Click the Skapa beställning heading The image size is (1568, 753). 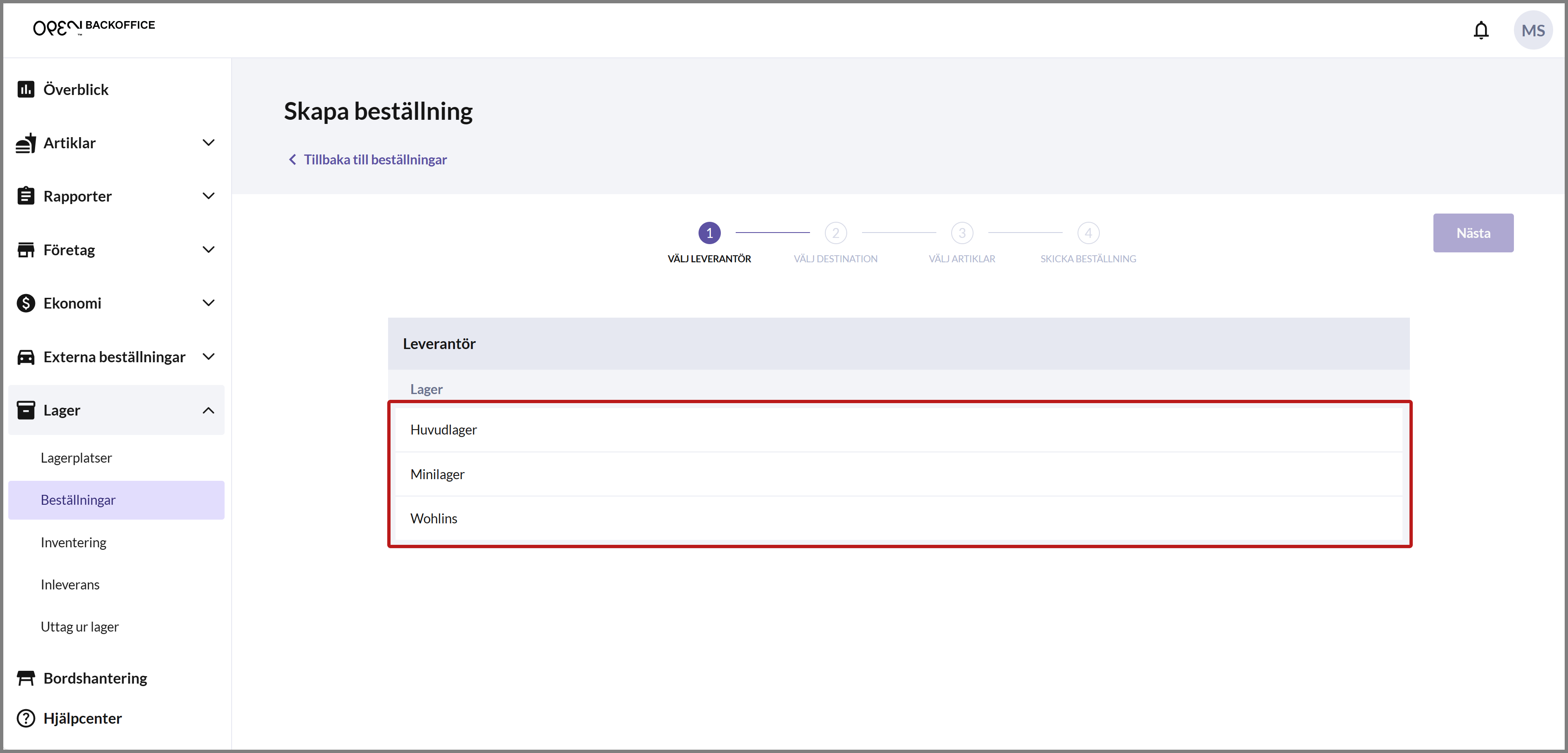click(378, 112)
